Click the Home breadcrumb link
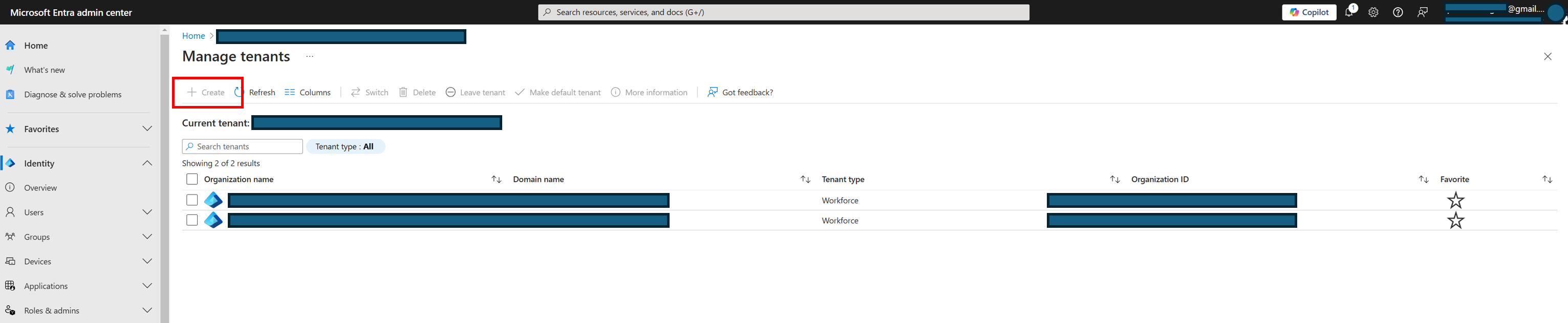The image size is (1568, 323). tap(194, 36)
